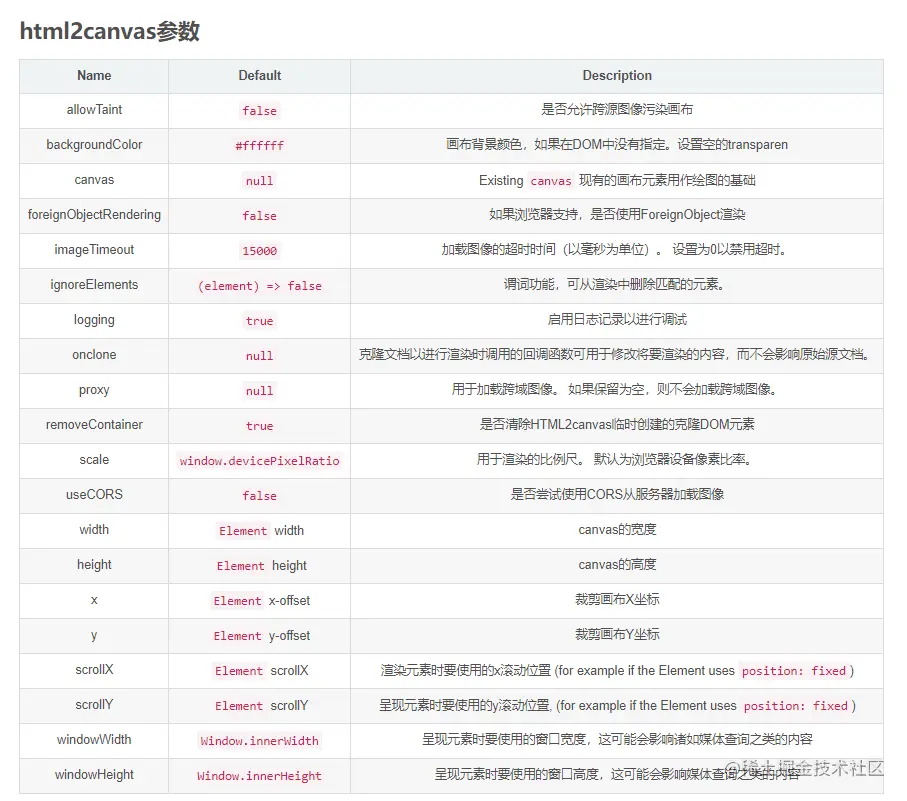The image size is (907, 801).
Task: Click 'position: fixed' code in scrollX row
Action: tap(794, 671)
